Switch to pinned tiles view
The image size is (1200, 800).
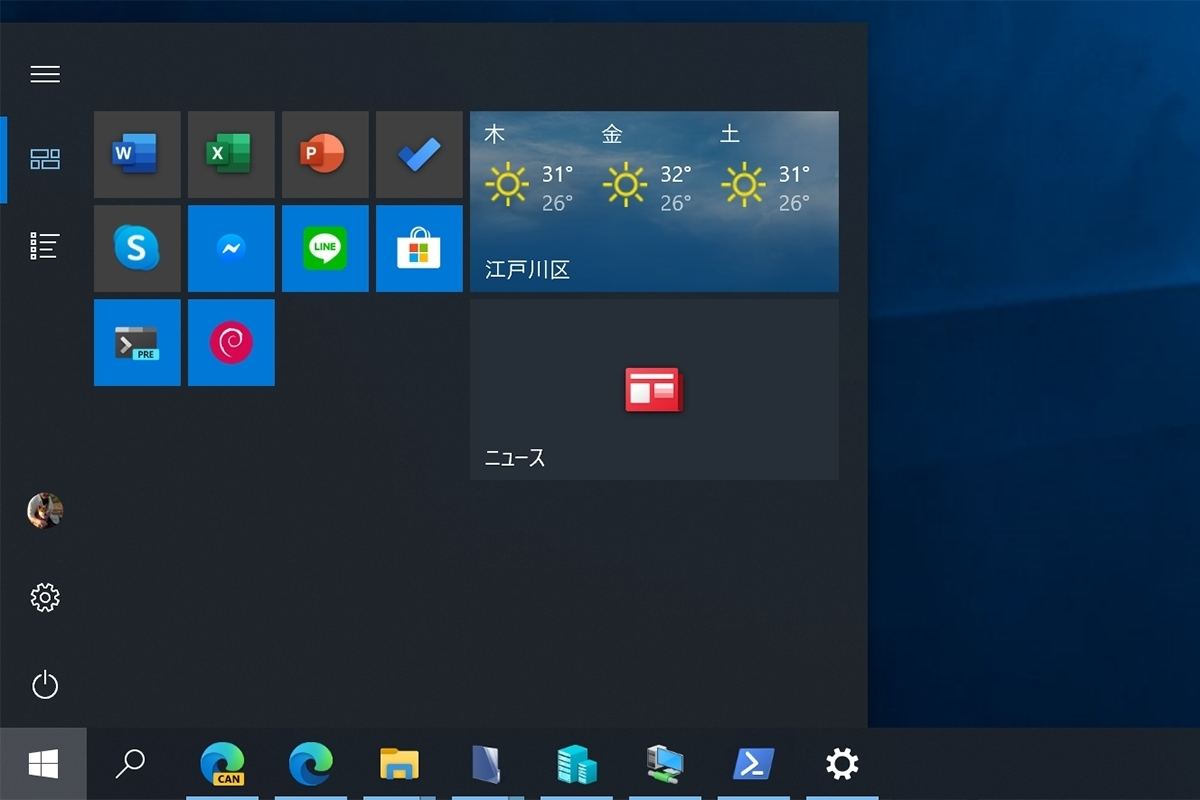45,159
